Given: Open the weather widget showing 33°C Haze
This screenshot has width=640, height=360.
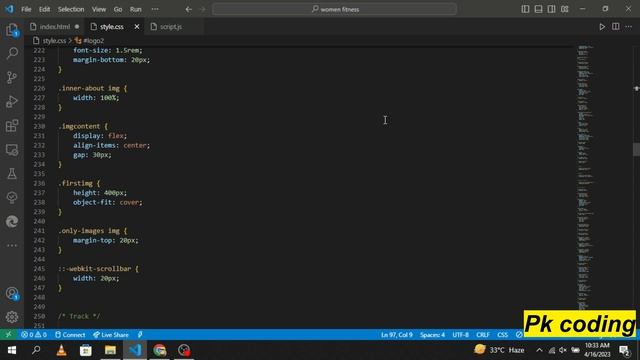Looking at the screenshot, I should click(500, 350).
